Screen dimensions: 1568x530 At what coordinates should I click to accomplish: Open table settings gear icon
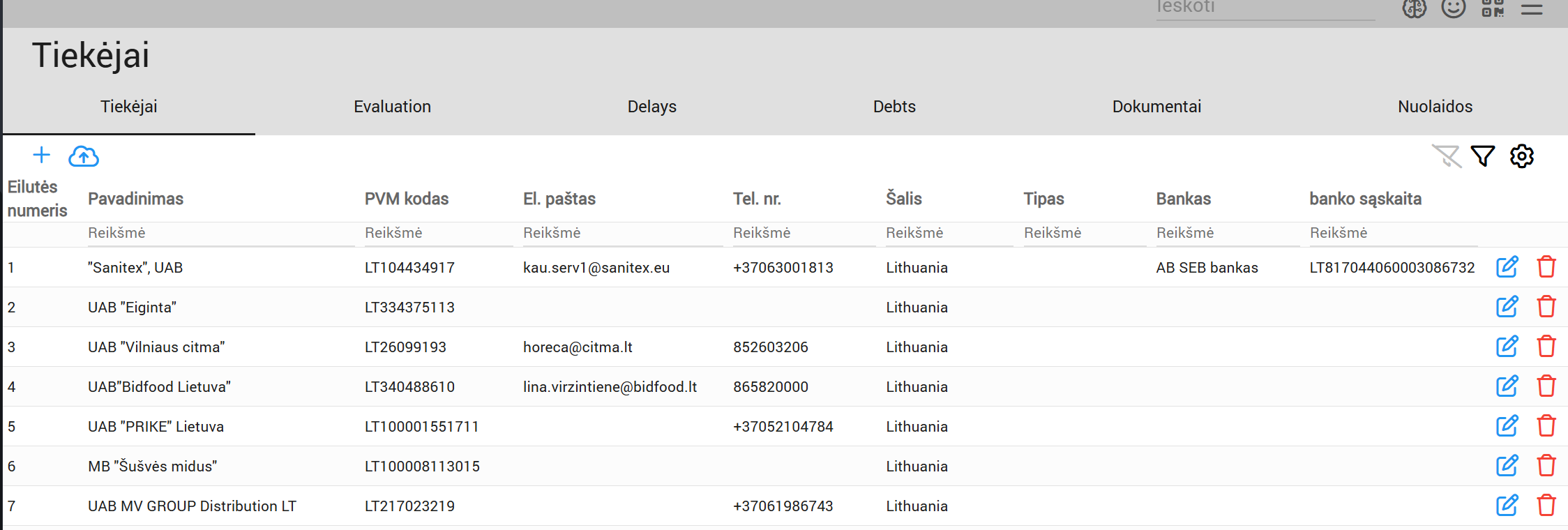coord(1522,156)
